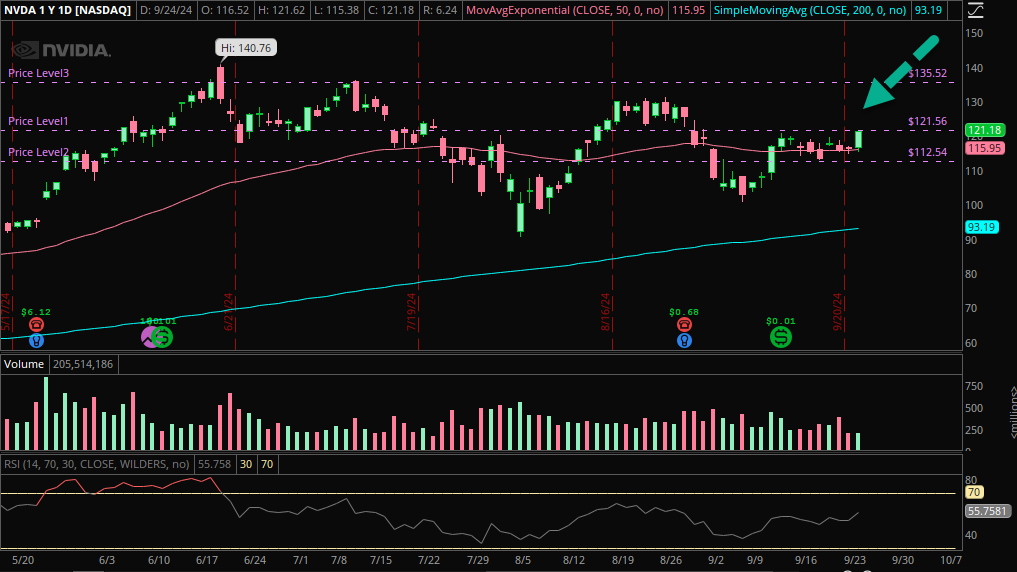
Task: Click the 205,514,186 volume value
Action: tap(83, 364)
